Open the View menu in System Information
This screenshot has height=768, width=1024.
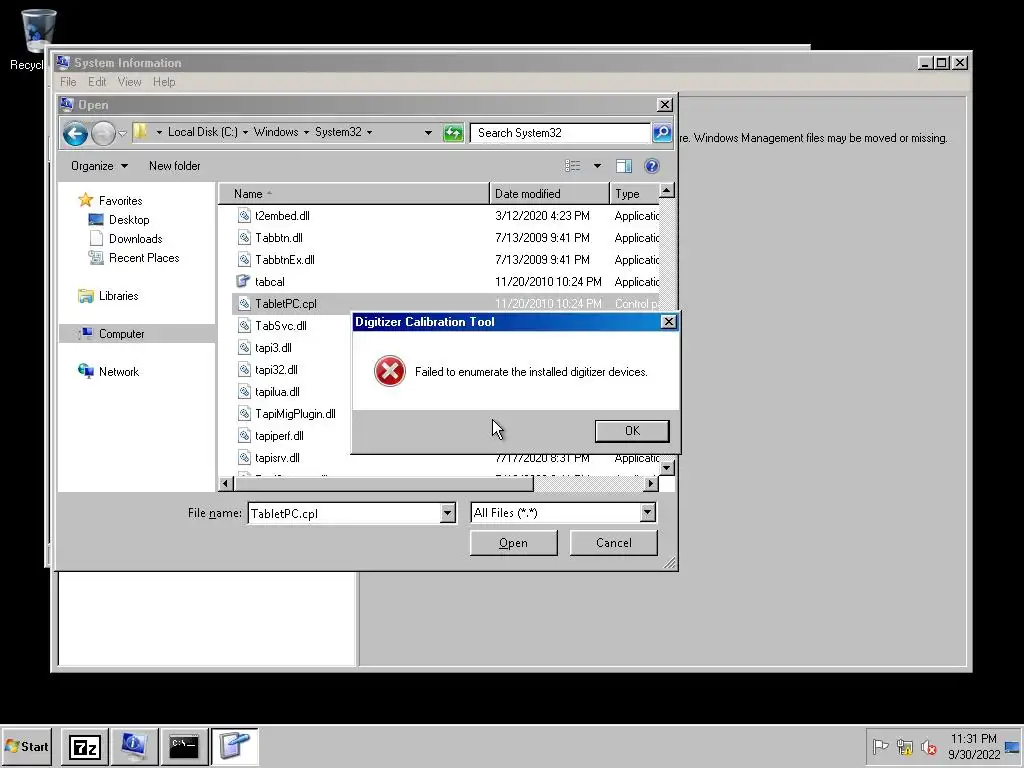click(x=129, y=82)
